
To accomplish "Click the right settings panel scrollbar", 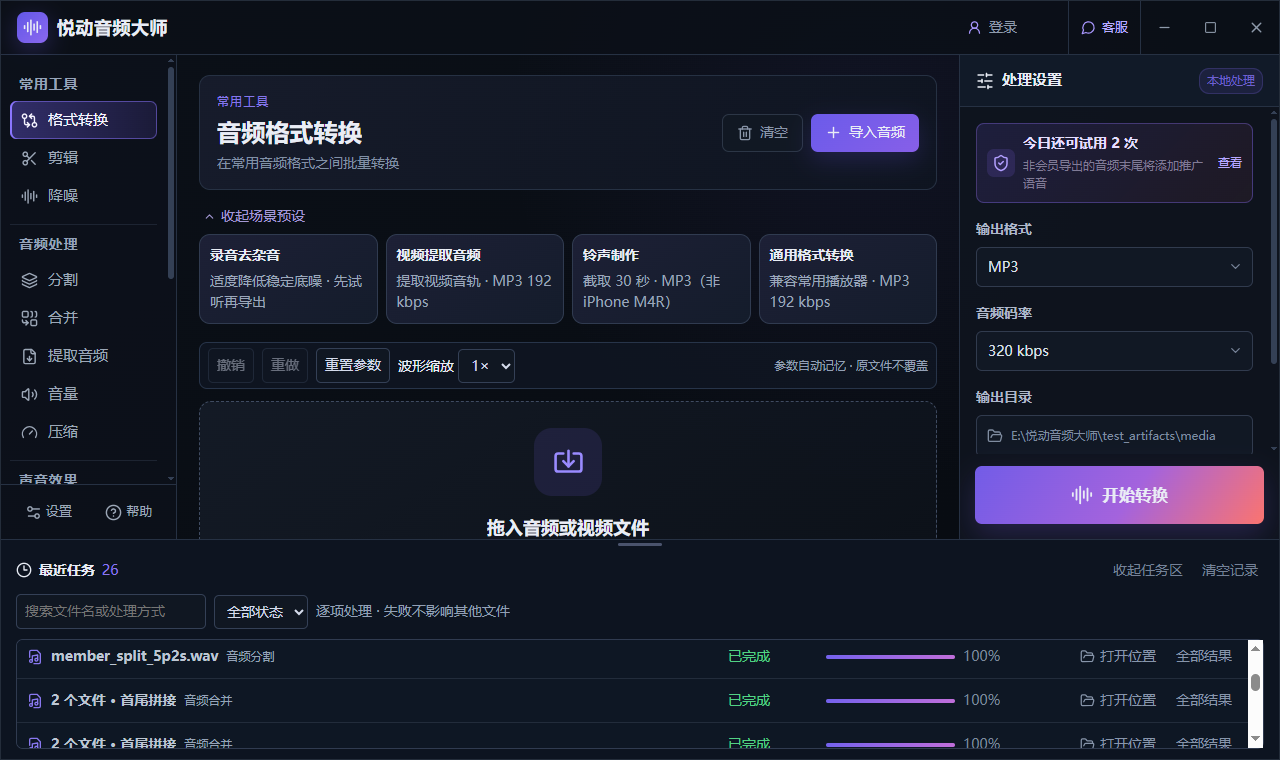I will pos(1273,240).
